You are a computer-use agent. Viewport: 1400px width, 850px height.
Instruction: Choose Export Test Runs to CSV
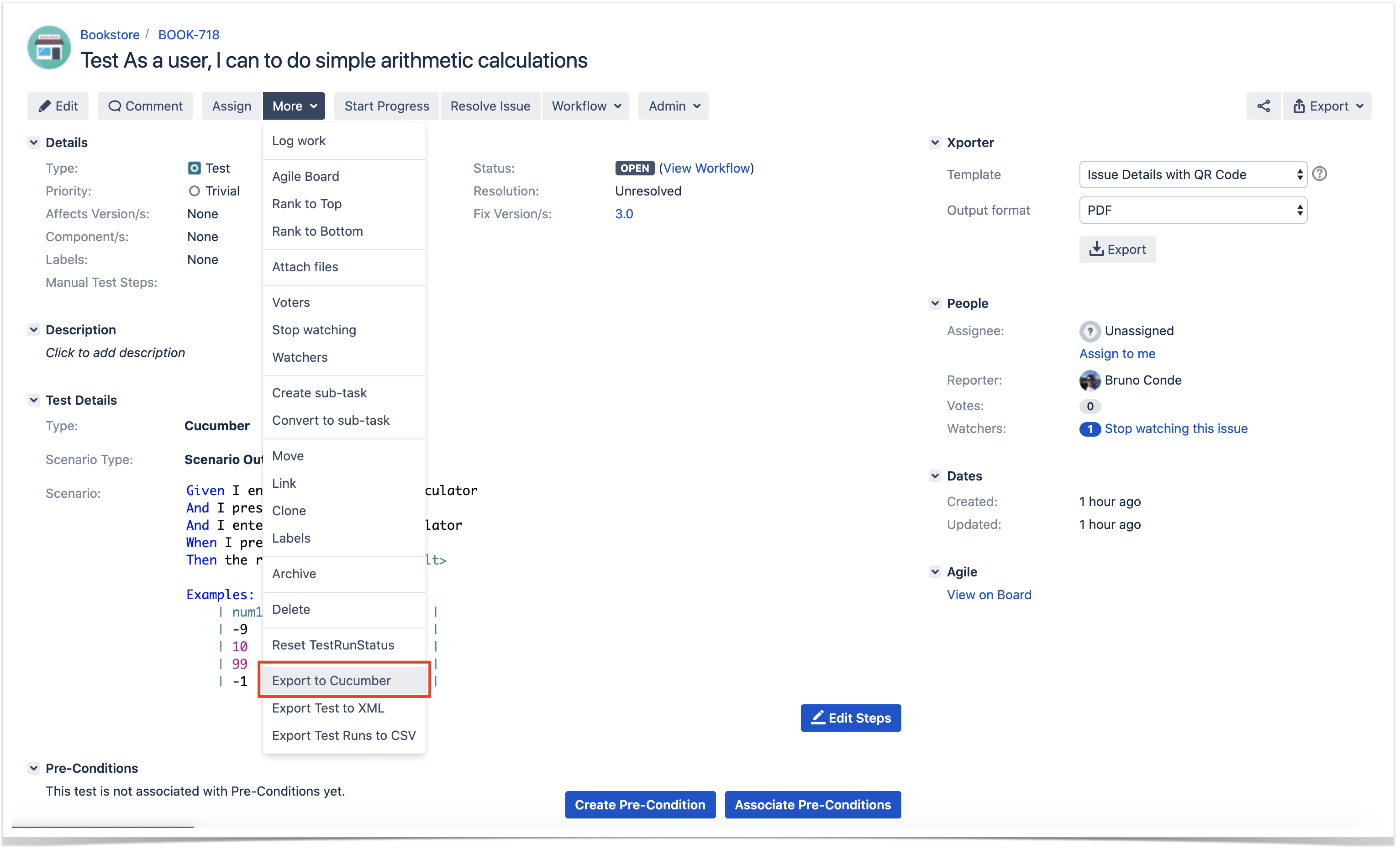coord(345,737)
